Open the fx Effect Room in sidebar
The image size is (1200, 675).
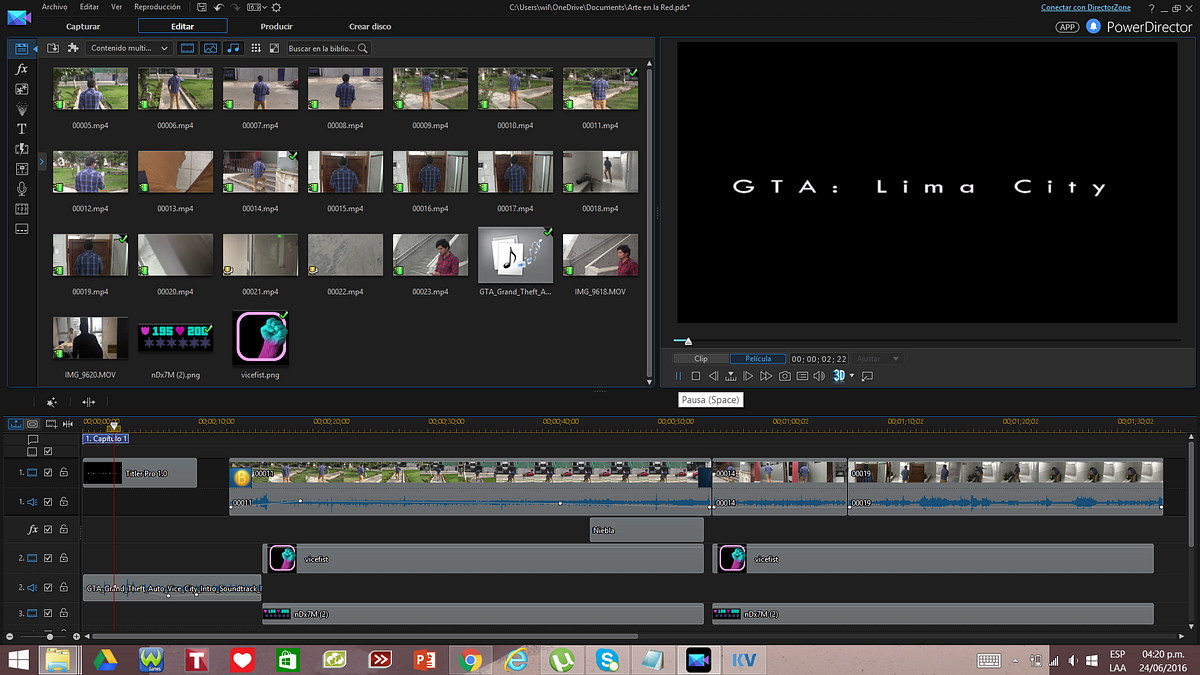point(21,69)
